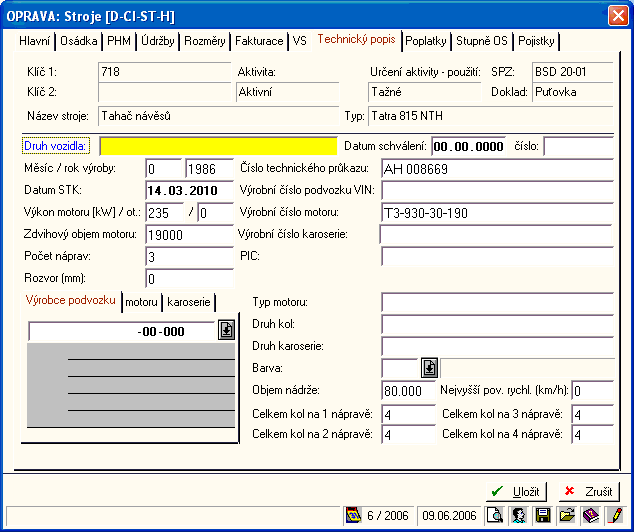Click the user profile icon in status bar

click(519, 515)
